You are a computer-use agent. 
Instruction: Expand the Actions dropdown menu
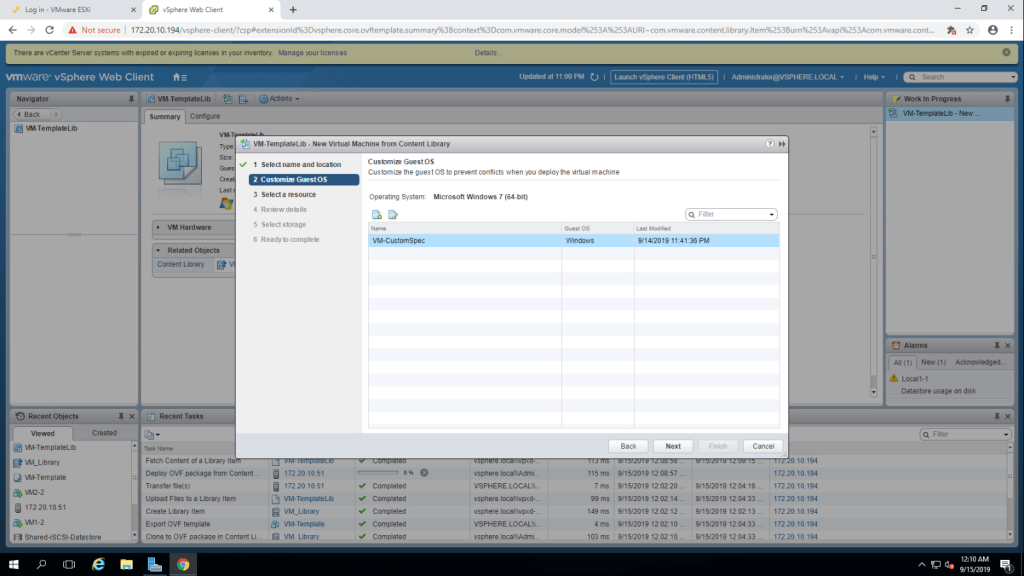pos(279,99)
